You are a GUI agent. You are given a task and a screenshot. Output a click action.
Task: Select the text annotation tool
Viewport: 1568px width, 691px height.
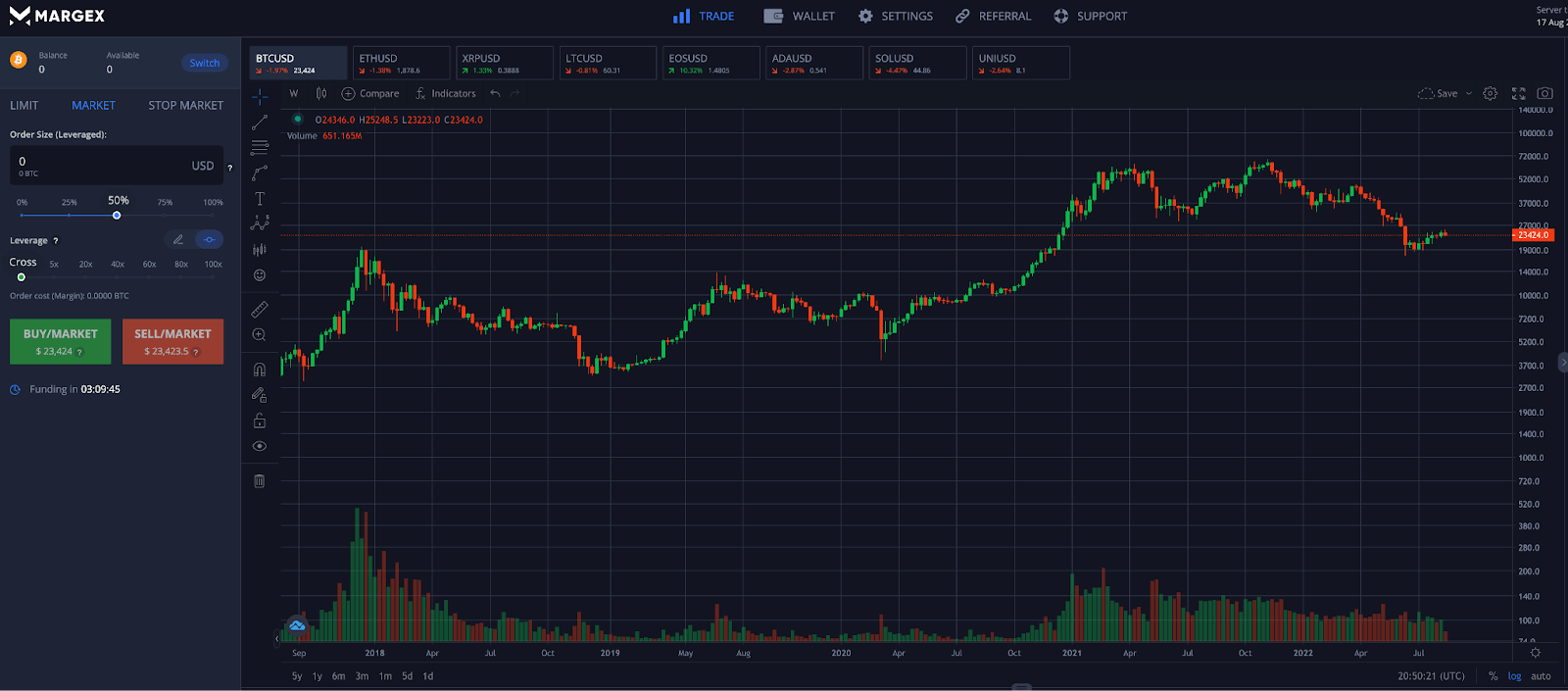point(260,199)
